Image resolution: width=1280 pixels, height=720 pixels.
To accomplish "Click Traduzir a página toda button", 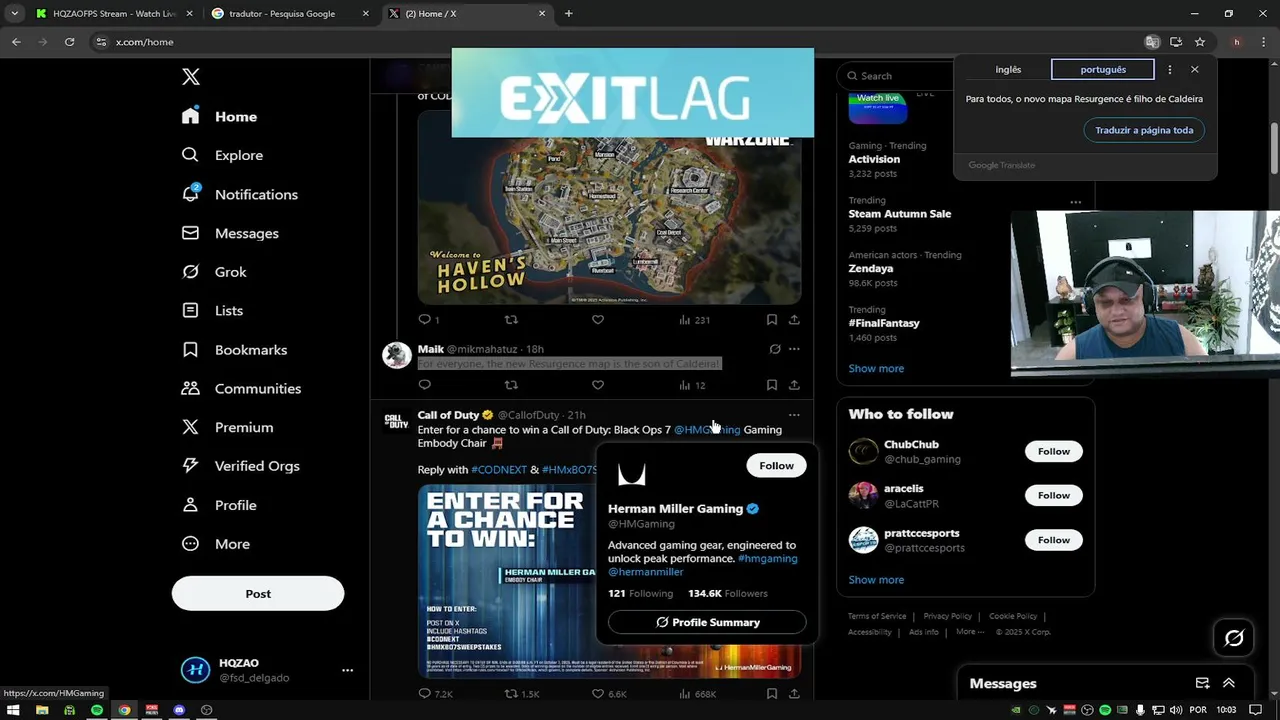I will click(x=1144, y=130).
